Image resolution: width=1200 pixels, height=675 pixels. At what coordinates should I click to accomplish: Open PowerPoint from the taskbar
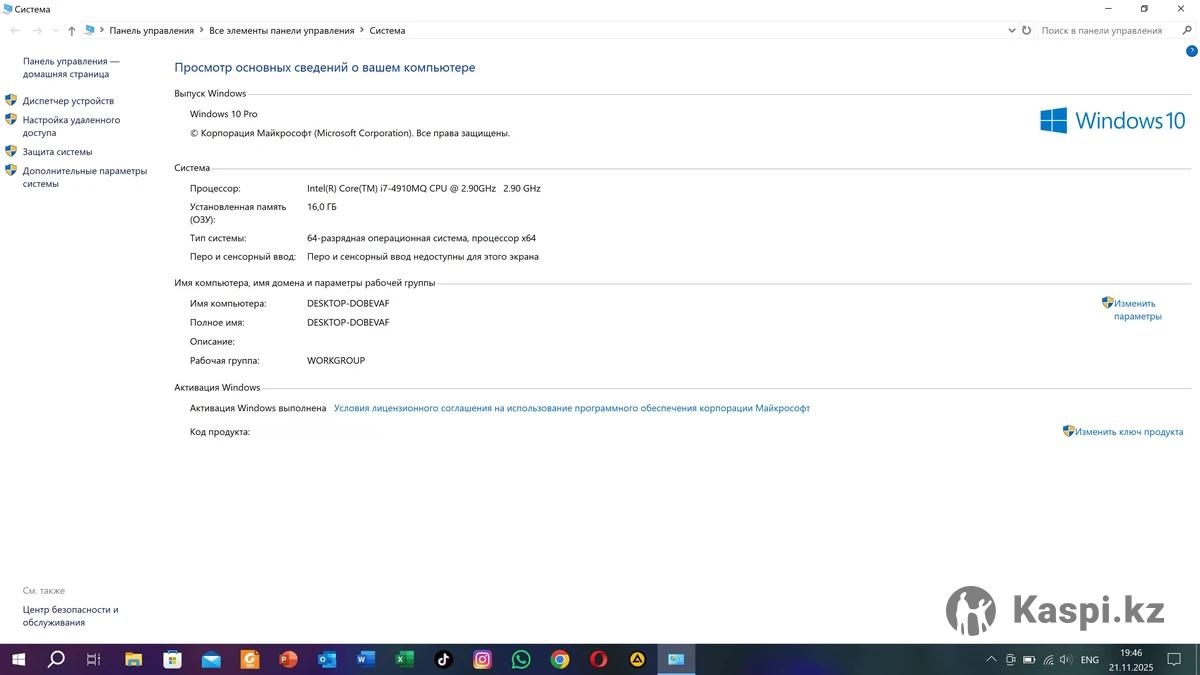288,659
